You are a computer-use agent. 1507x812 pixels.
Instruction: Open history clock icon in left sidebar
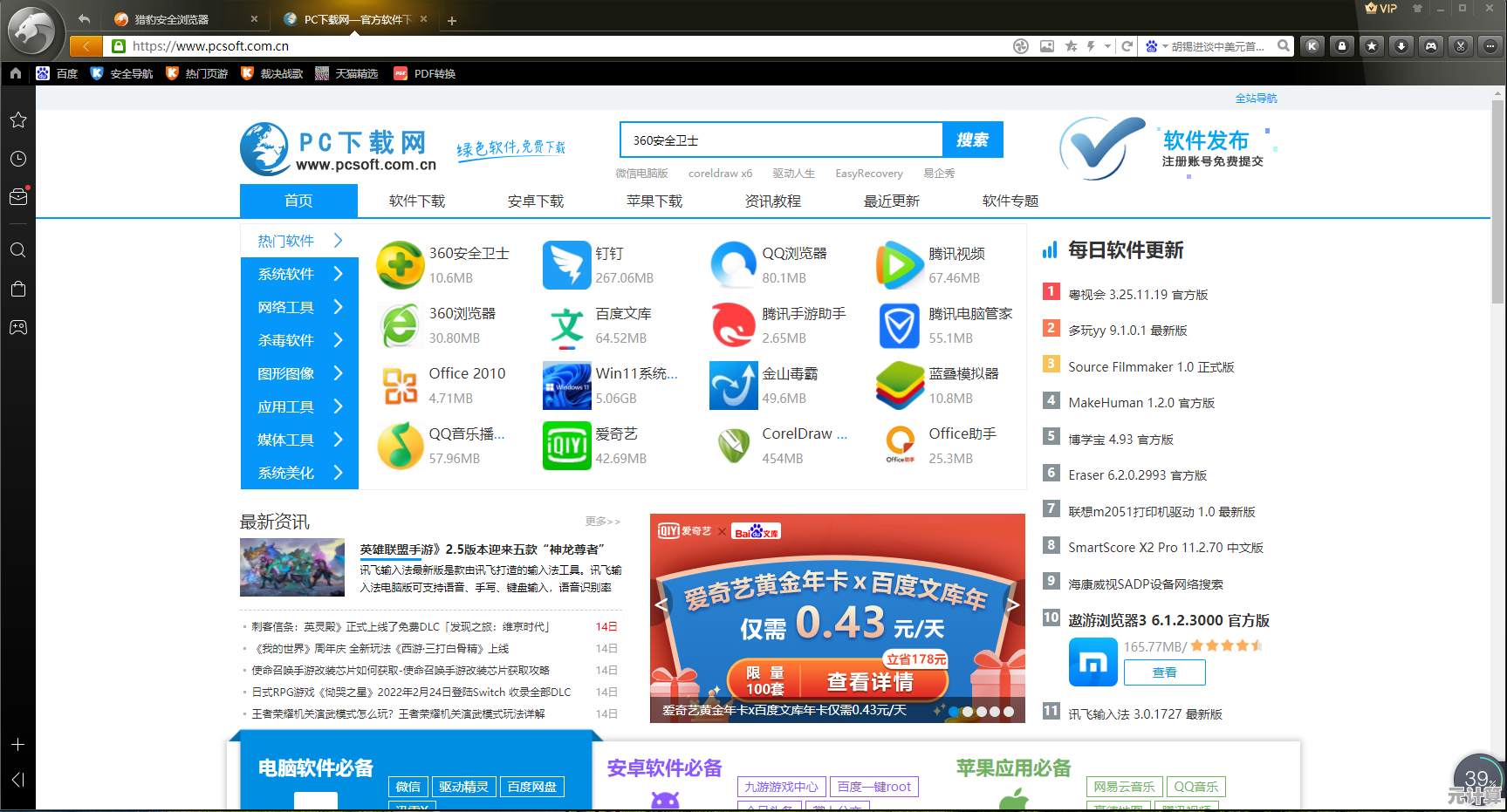click(17, 159)
